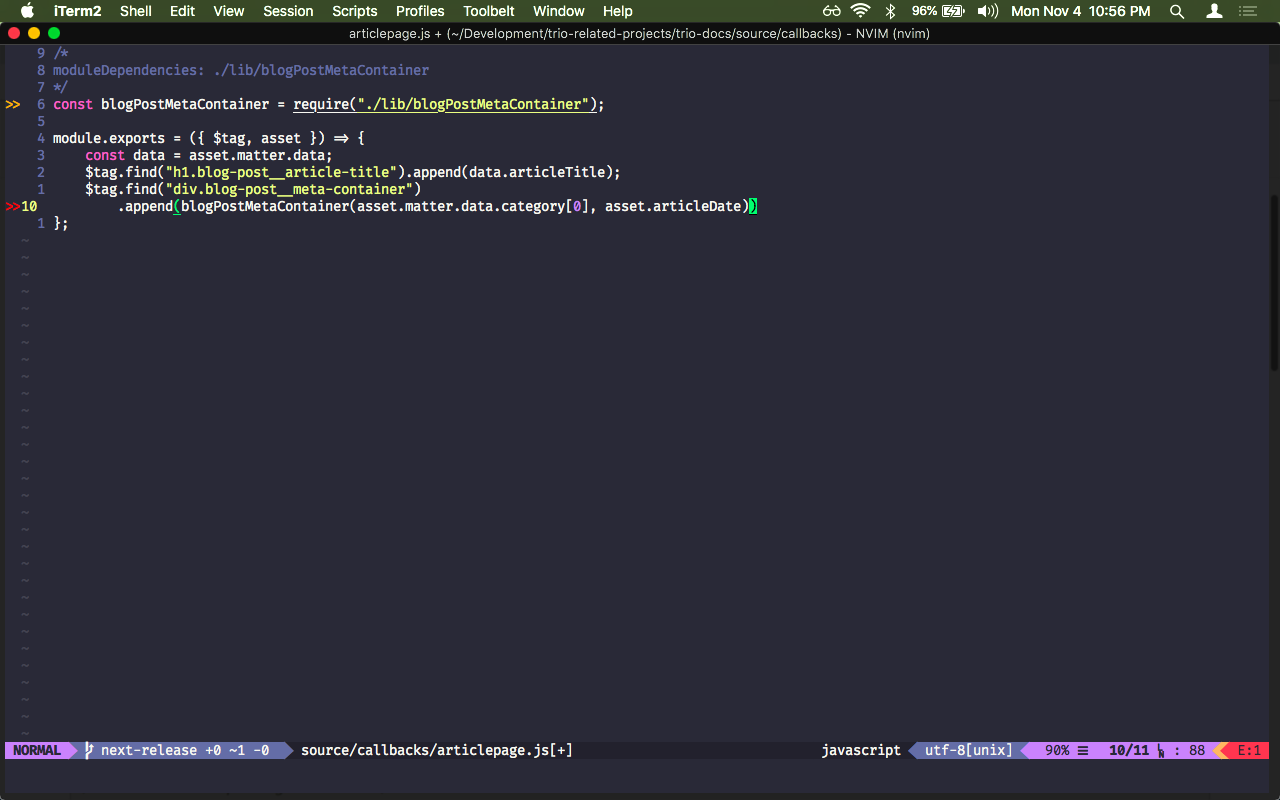Click the date and time Mon Nov 4

(1081, 11)
